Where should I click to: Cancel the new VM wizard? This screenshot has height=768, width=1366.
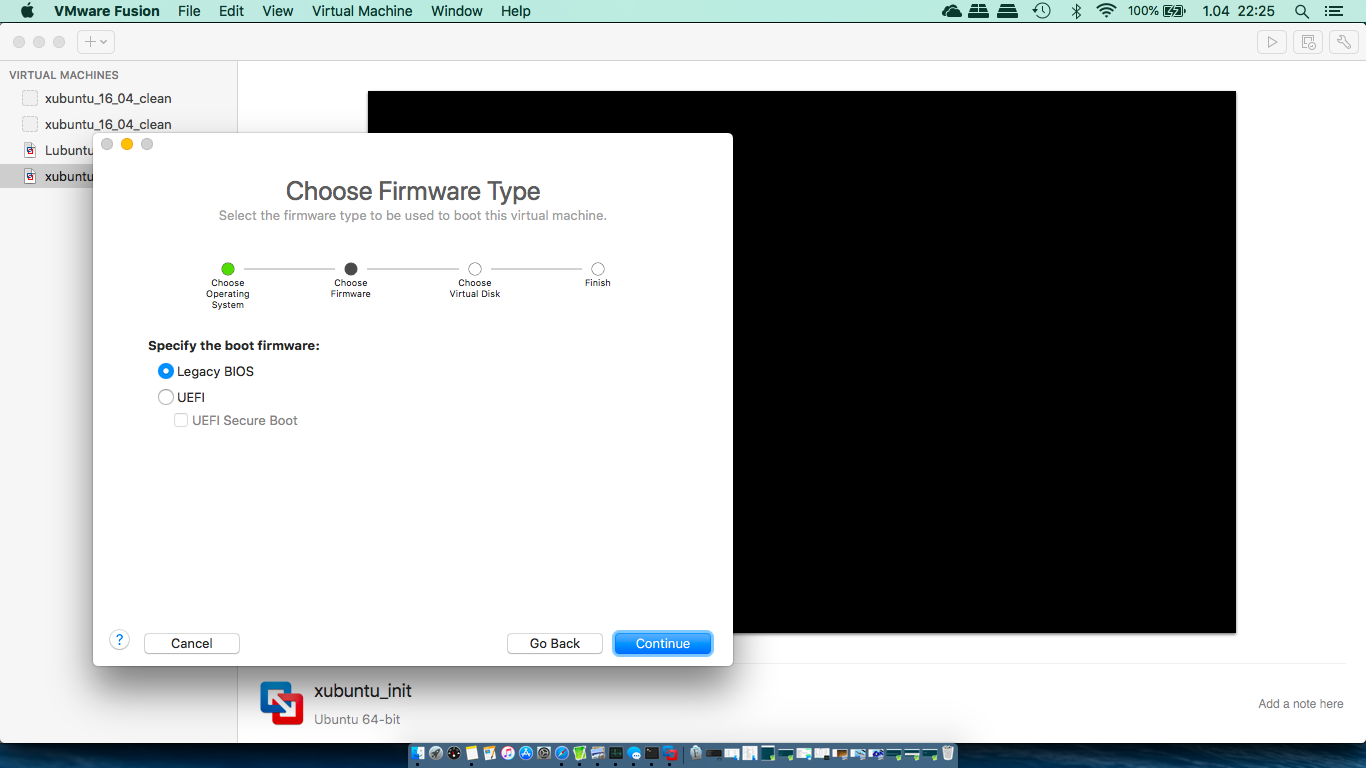(192, 643)
